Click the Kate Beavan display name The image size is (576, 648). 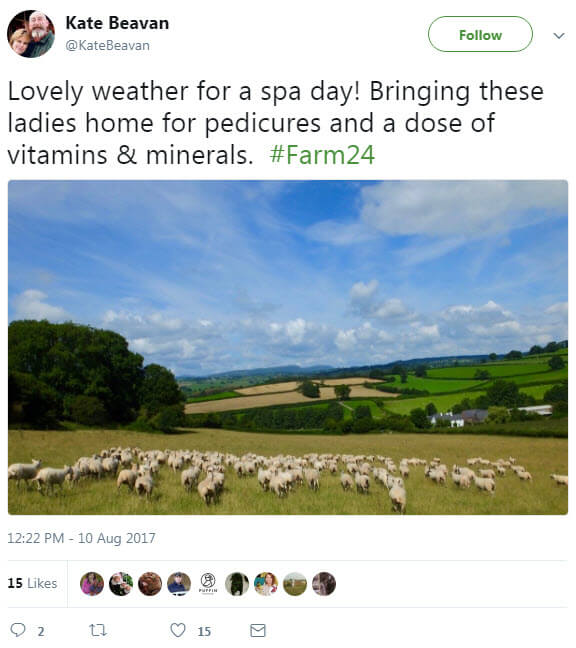pyautogui.click(x=117, y=23)
